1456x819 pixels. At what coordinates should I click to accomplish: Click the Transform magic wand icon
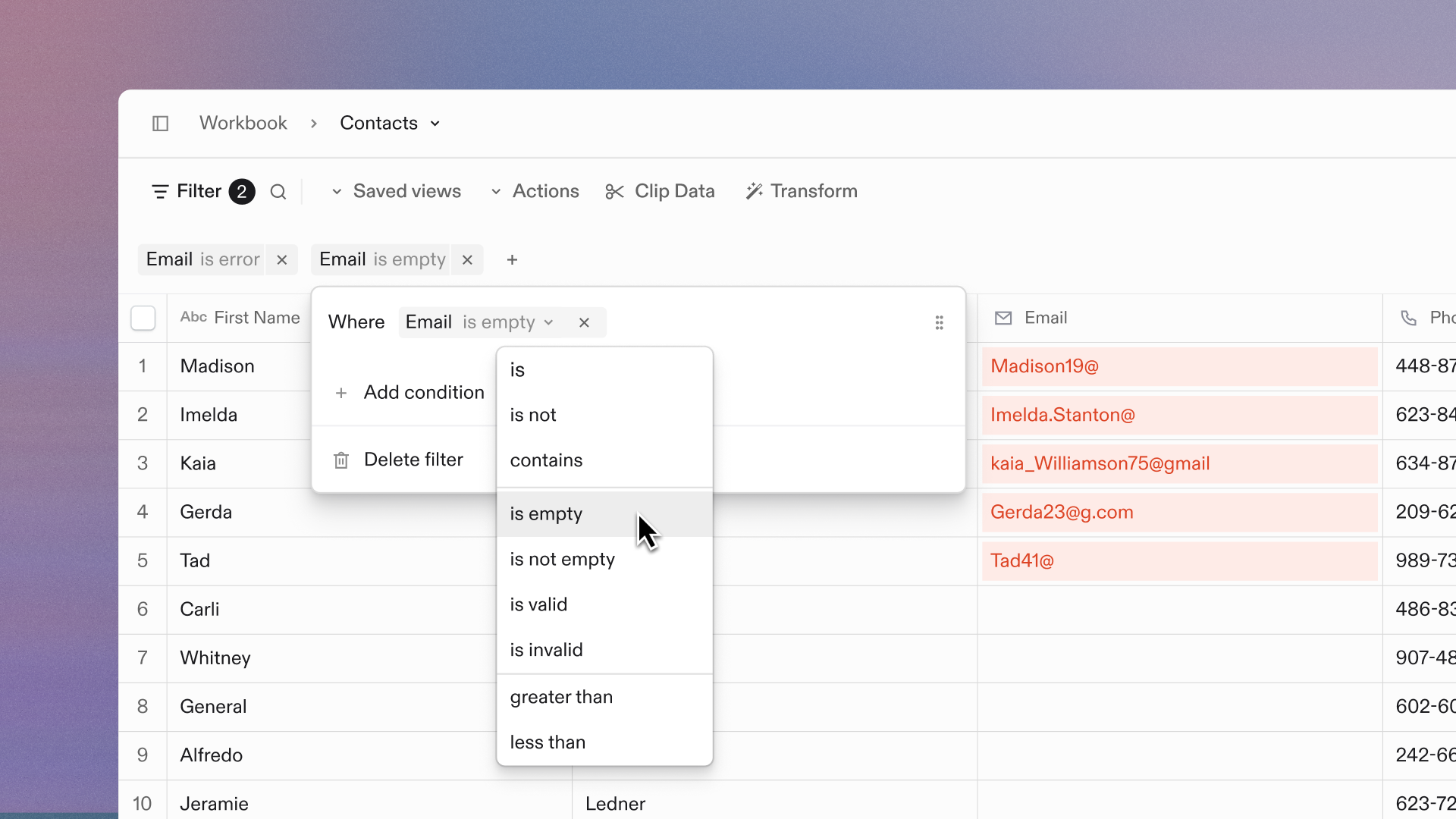click(754, 191)
